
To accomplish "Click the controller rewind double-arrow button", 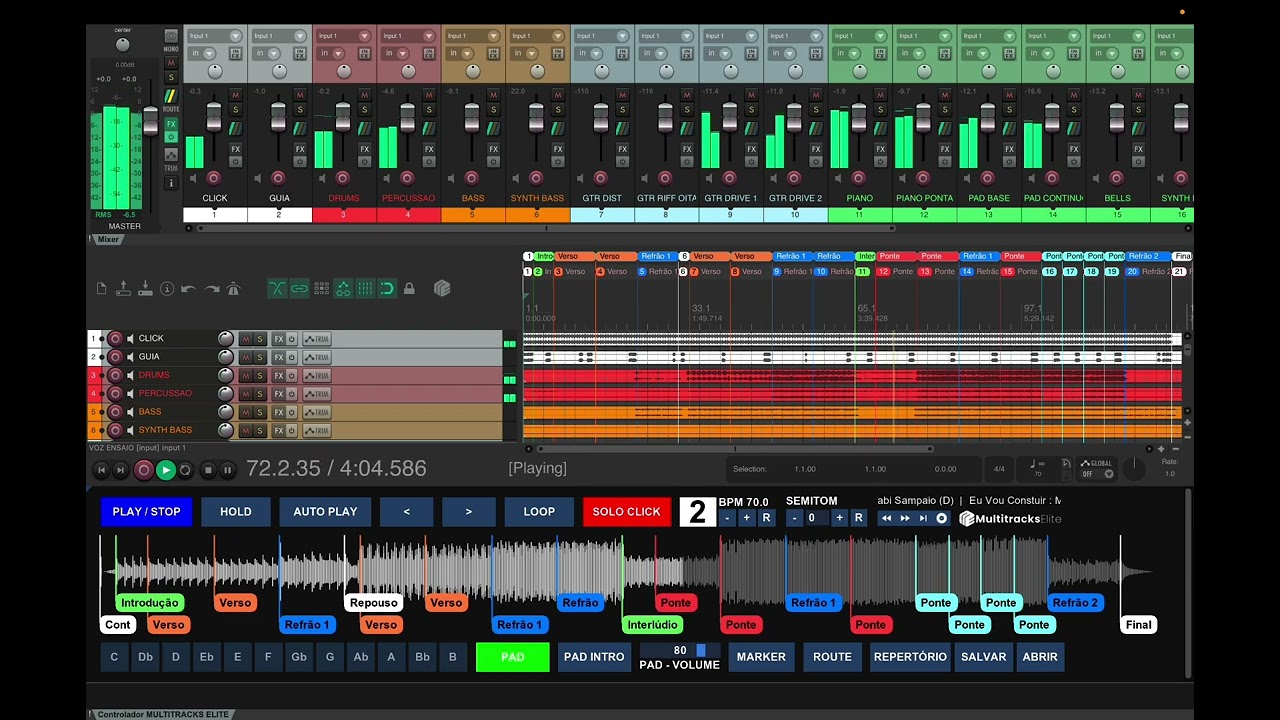I will pos(886,518).
